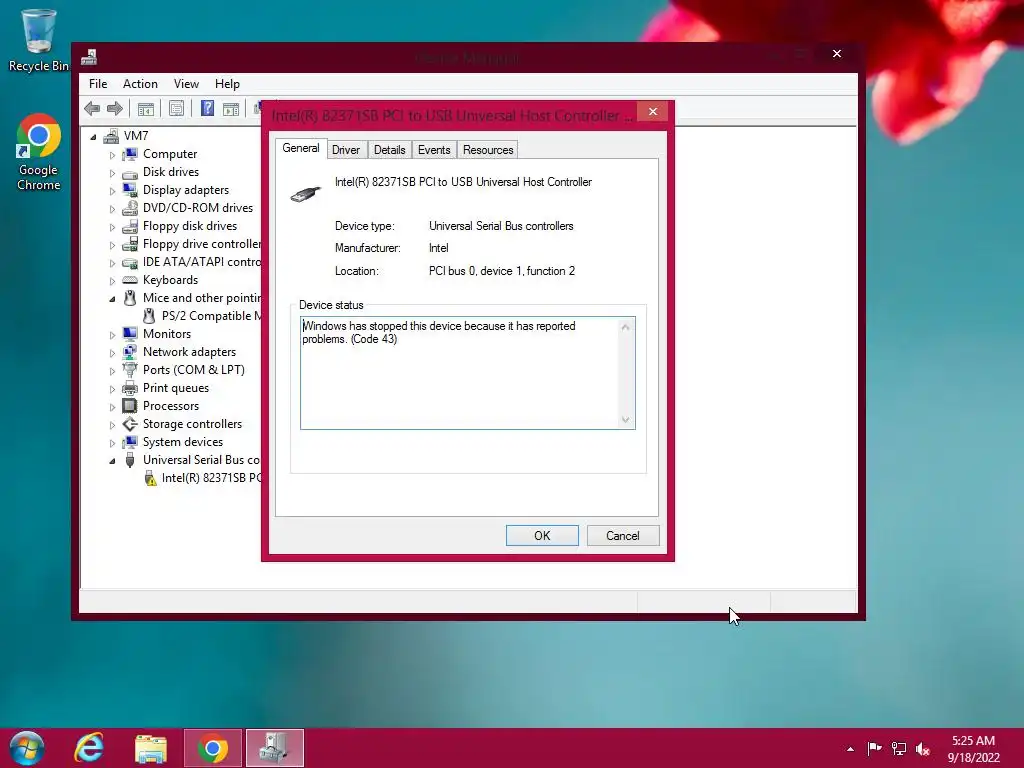Click the network tray icon
The image size is (1024, 768).
click(x=899, y=749)
